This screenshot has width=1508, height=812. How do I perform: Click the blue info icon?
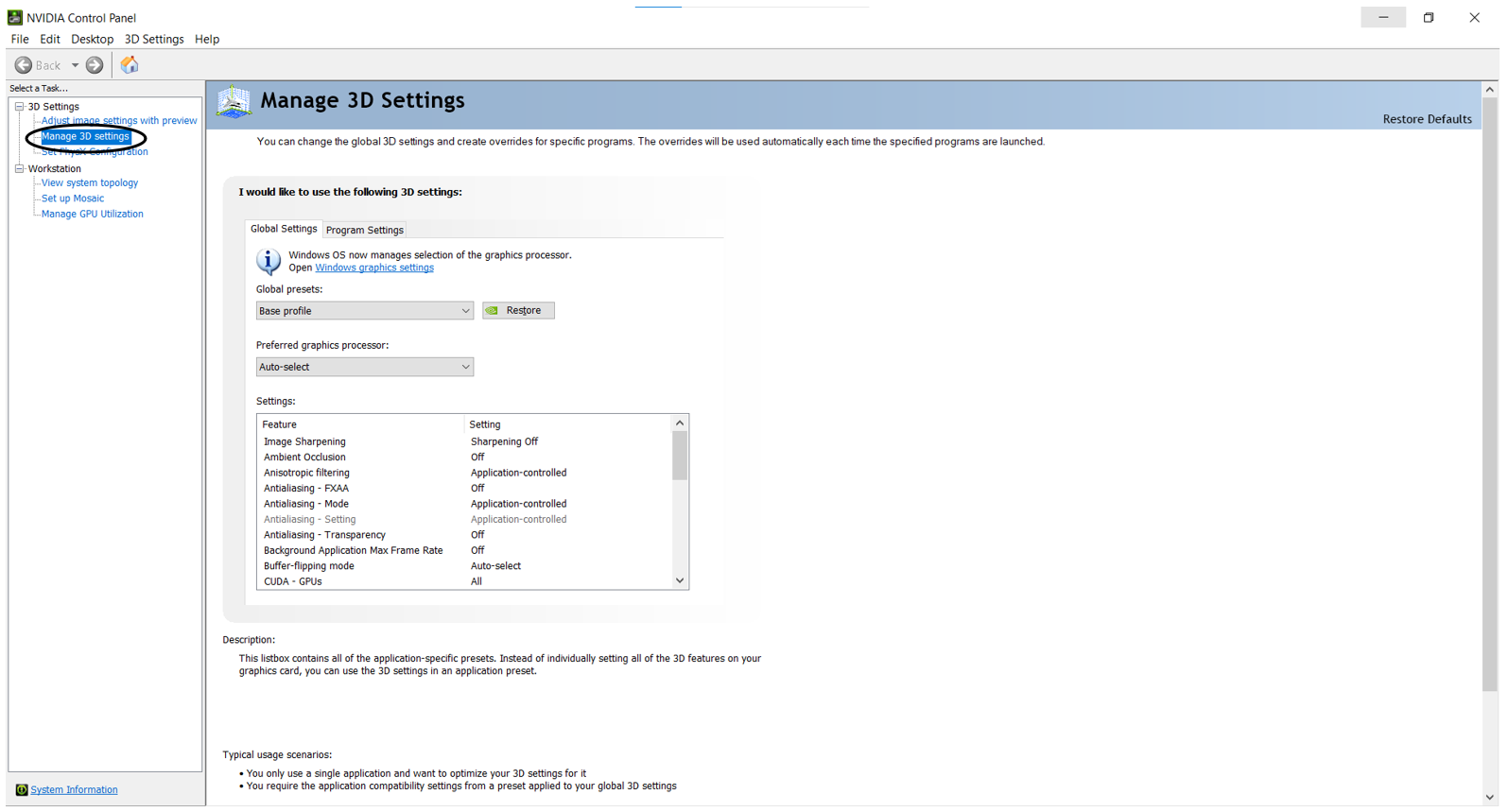coord(269,261)
